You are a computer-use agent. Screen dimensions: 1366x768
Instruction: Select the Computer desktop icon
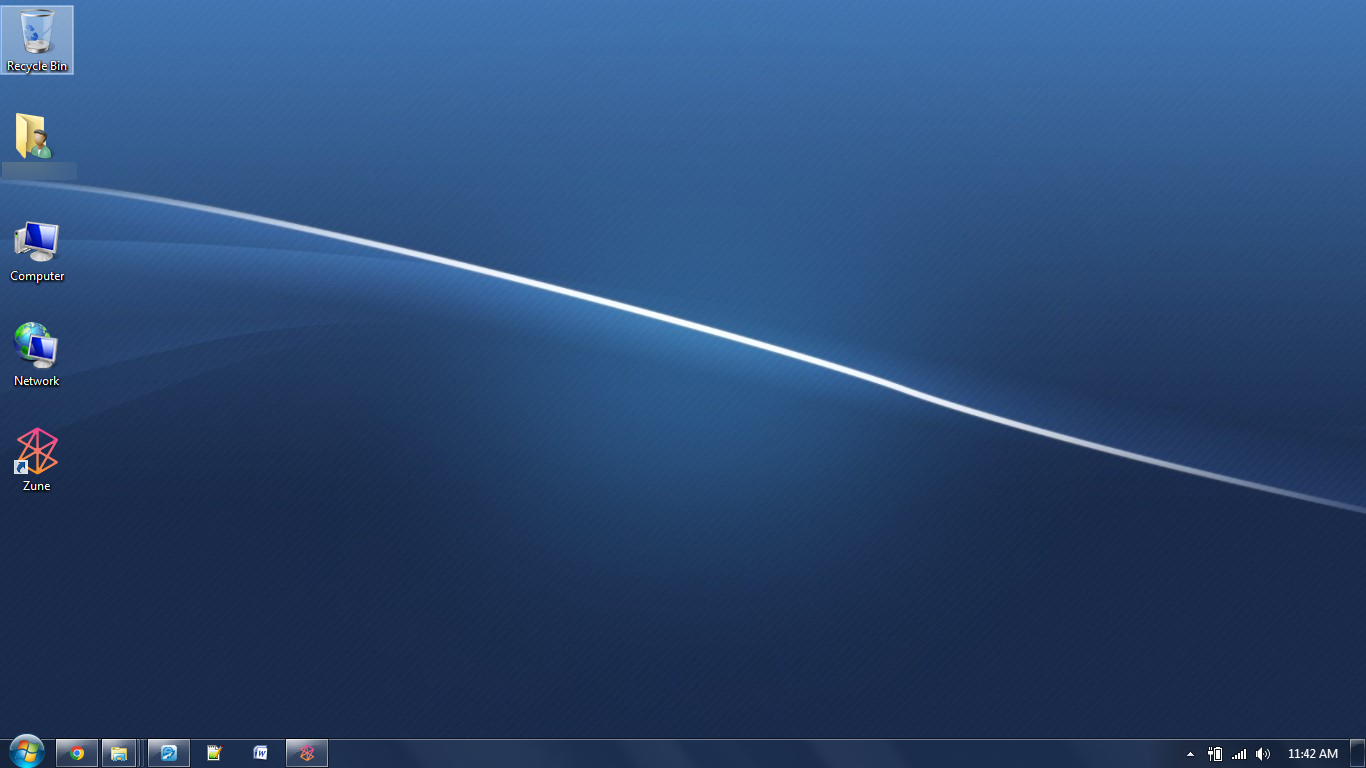tap(37, 252)
